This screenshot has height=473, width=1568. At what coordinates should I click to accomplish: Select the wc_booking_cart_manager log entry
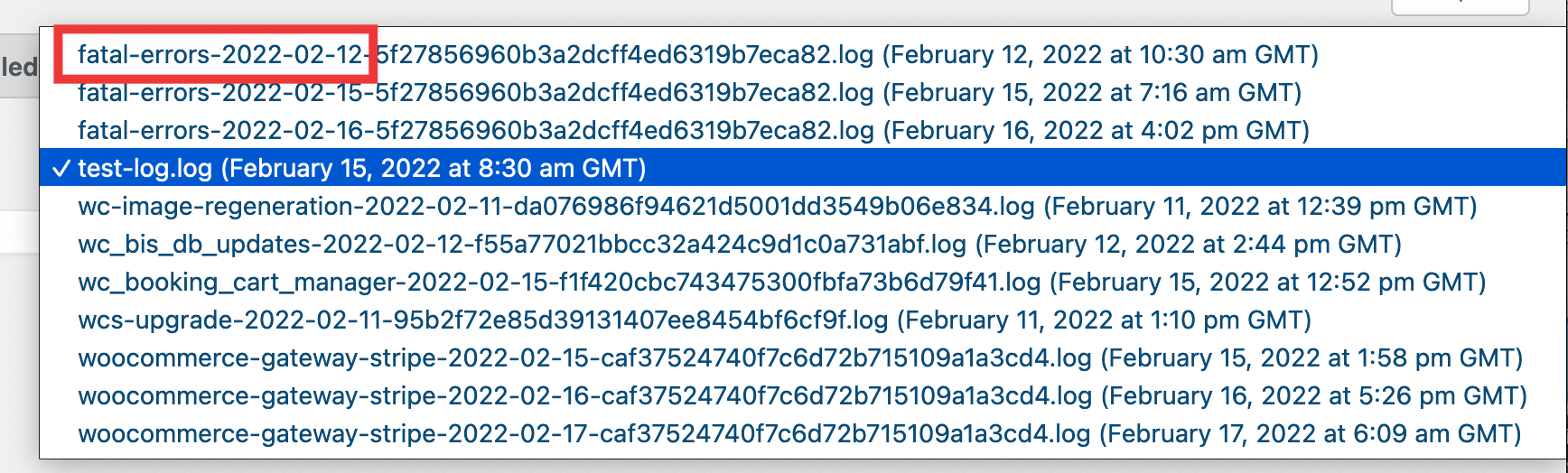coord(781,283)
